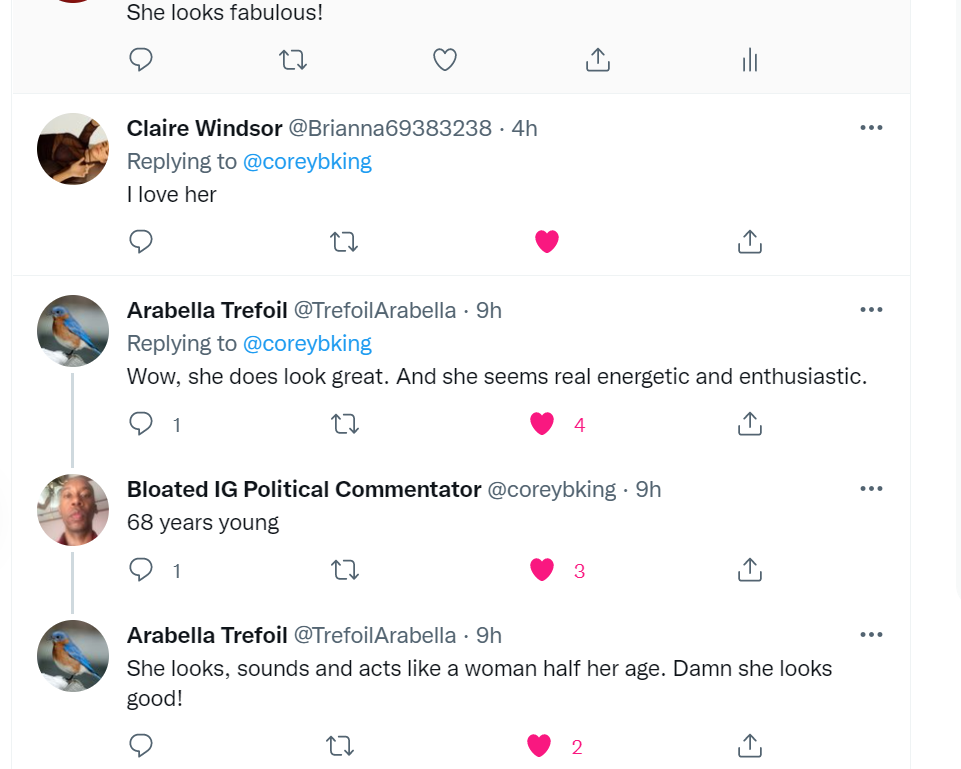Screen dimensions: 961x769
Task: Open more options for Claire Windsor's tweet
Action: [x=871, y=128]
